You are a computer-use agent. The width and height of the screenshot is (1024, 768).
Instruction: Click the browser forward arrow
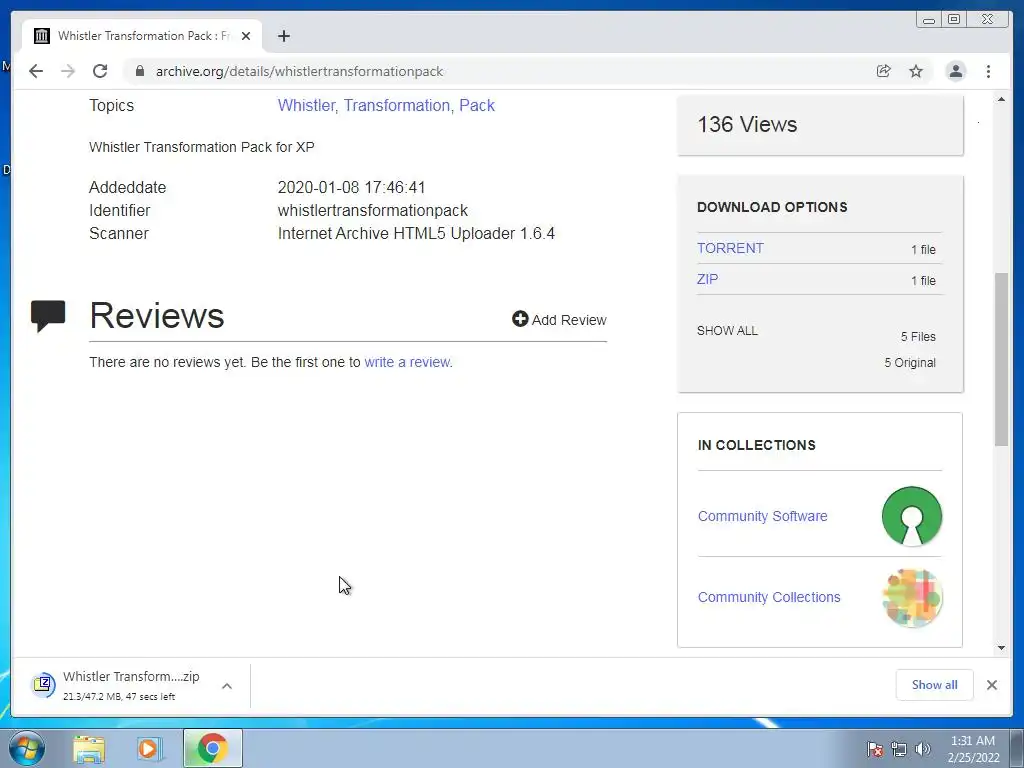click(x=68, y=71)
